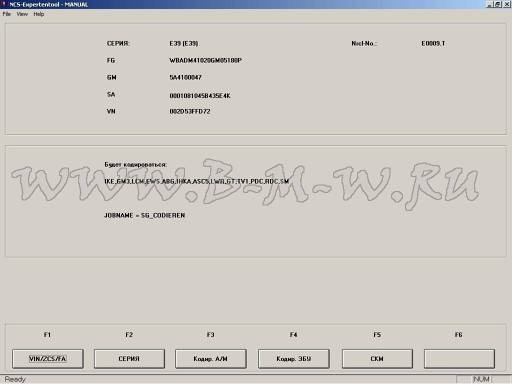Viewport: 512px width, 384px height.
Task: Open the File menu
Action: coord(7,14)
